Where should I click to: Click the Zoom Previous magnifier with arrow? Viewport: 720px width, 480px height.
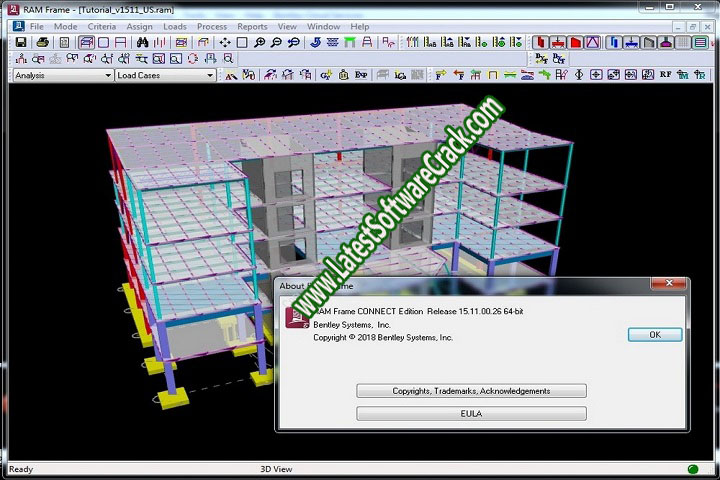tap(294, 43)
